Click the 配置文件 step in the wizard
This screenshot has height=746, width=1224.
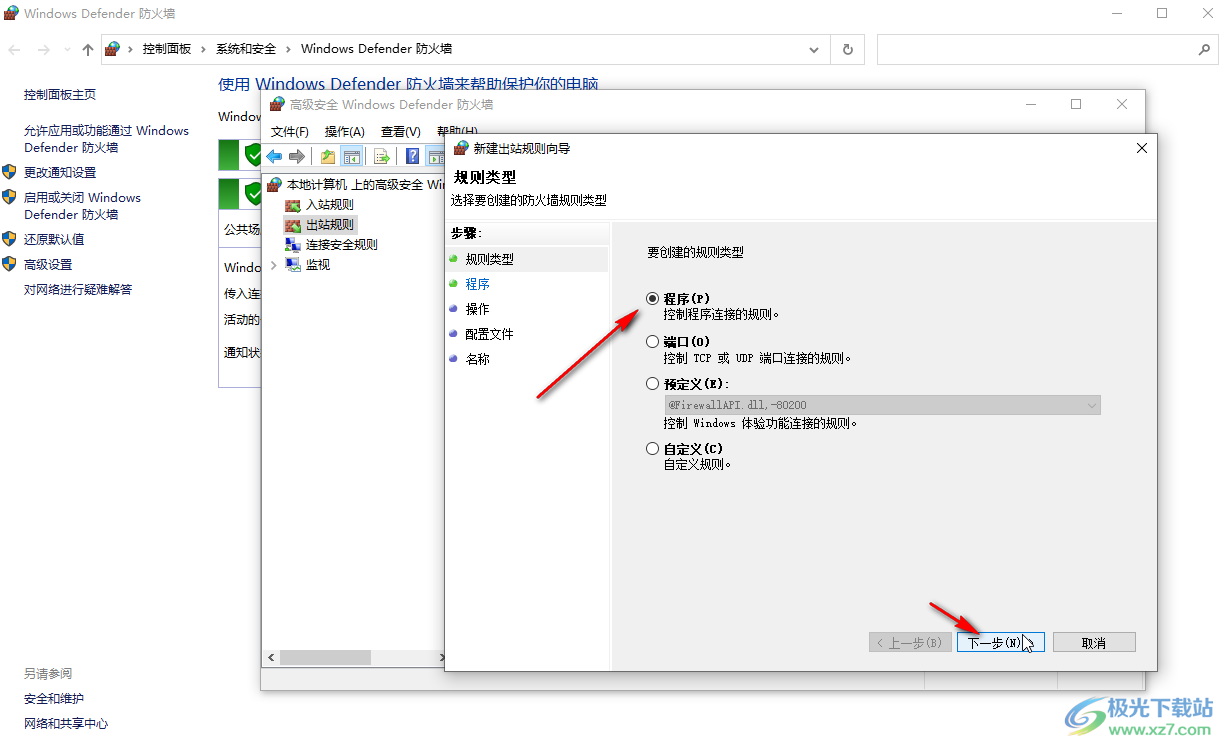489,334
